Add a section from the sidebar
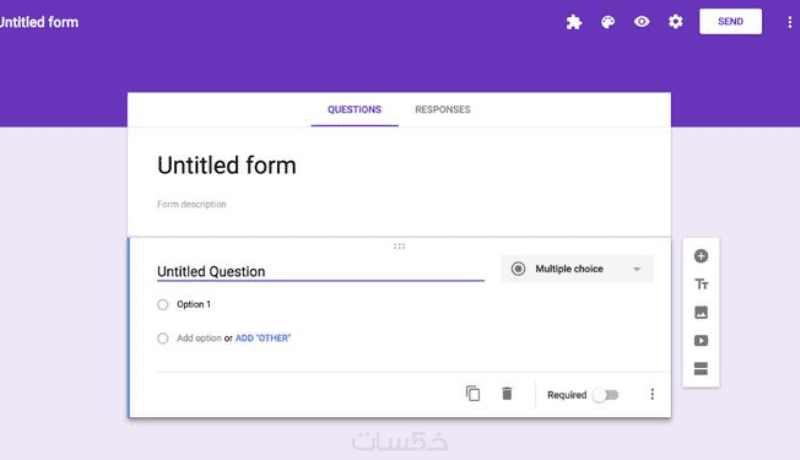The height and width of the screenshot is (460, 800). point(701,368)
